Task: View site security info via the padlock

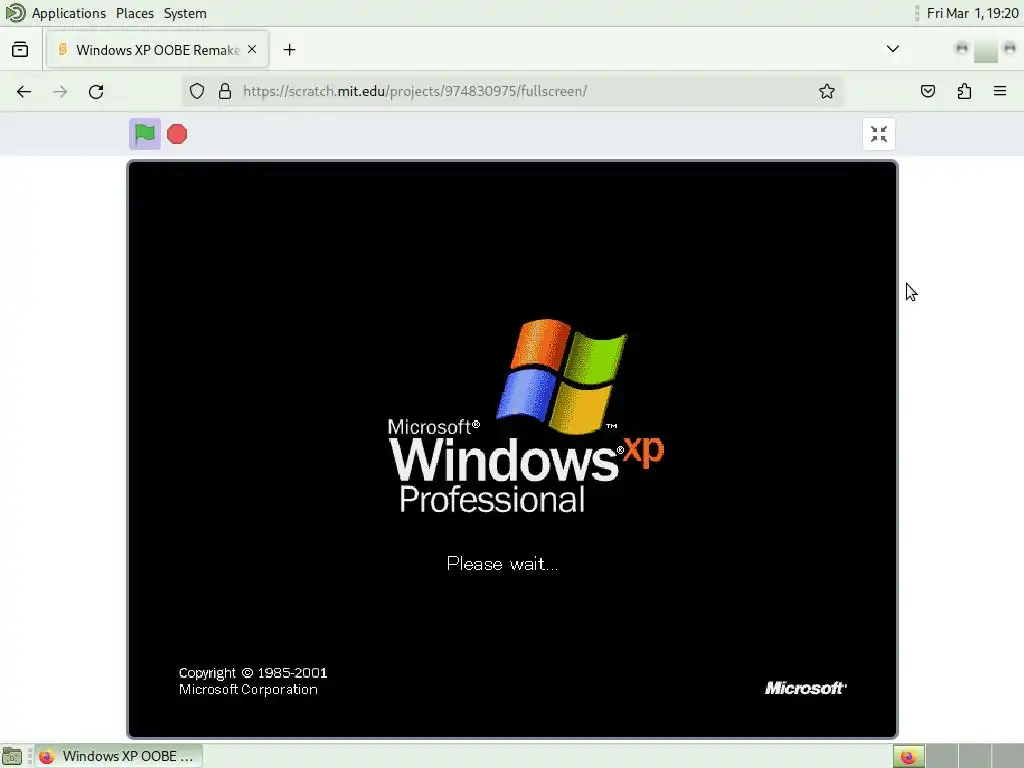Action: coord(225,91)
